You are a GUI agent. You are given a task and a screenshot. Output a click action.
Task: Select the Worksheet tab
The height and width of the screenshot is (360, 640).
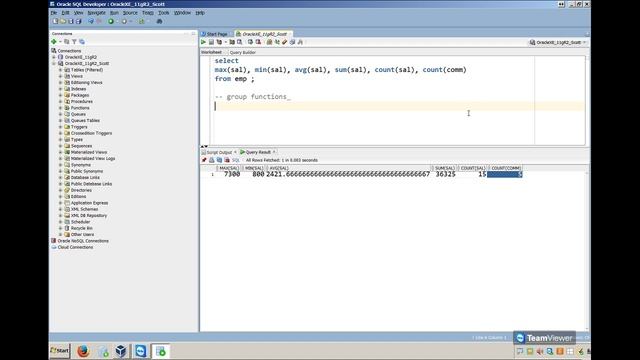pos(211,52)
